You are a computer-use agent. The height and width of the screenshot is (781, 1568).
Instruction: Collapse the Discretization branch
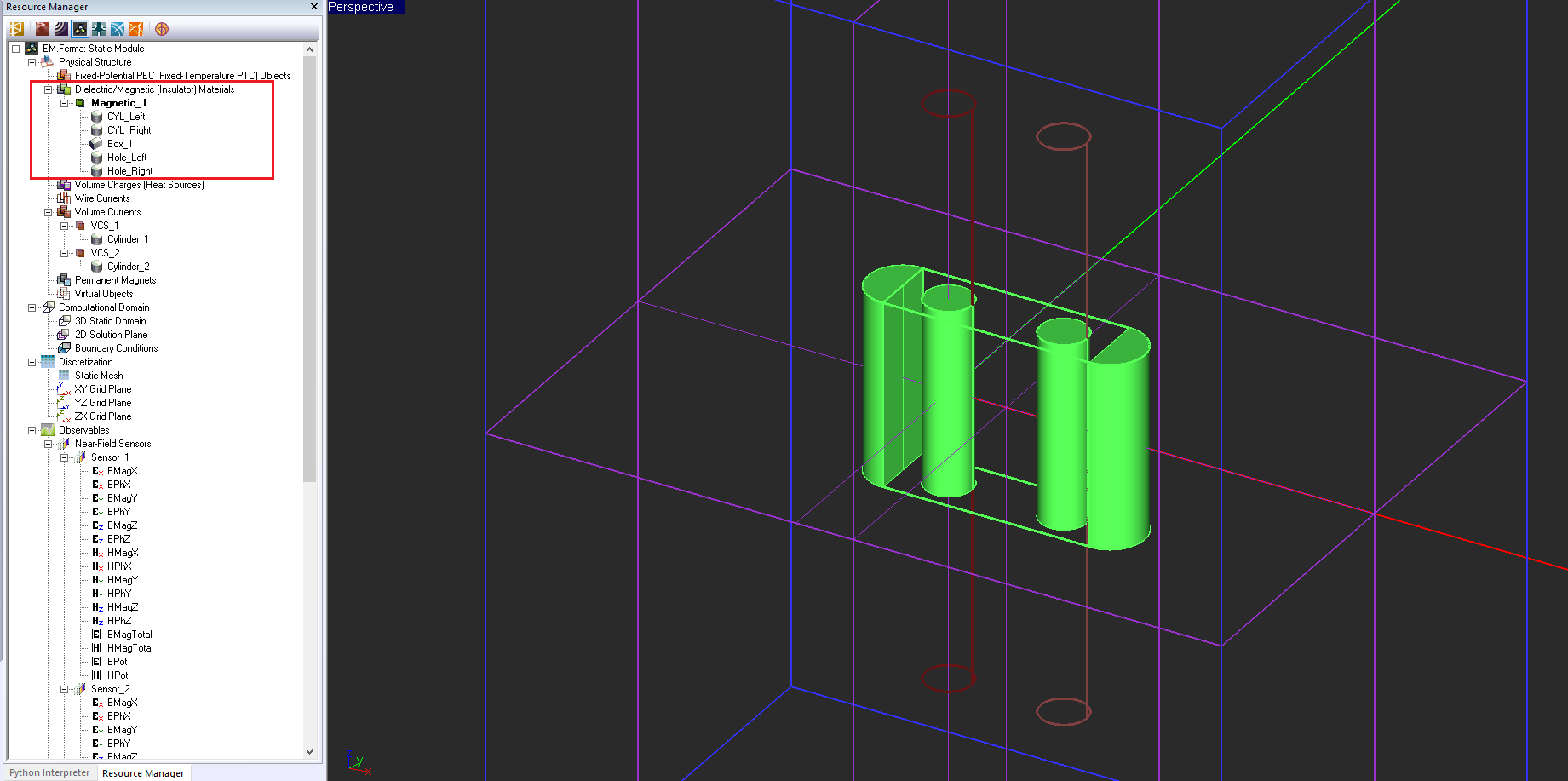click(x=32, y=362)
